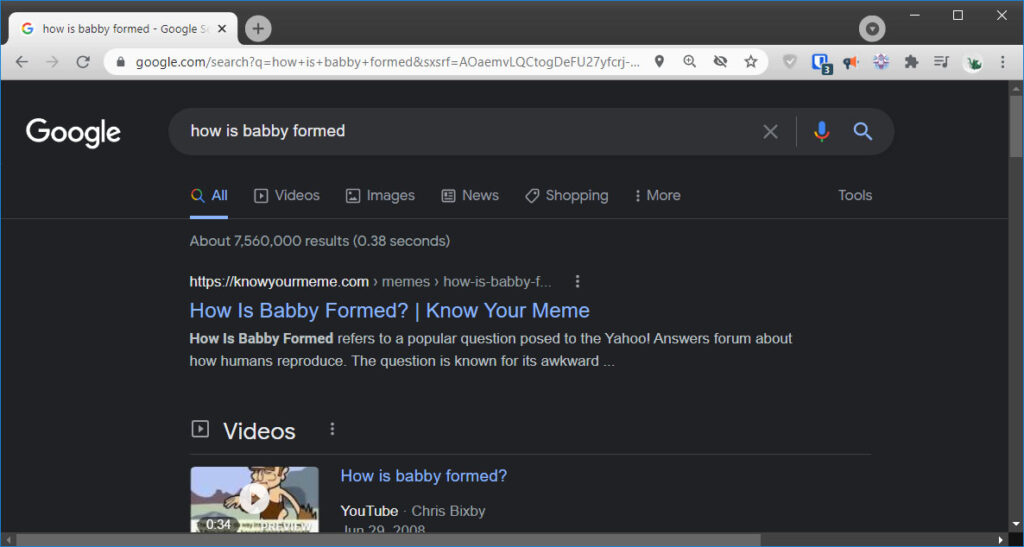Play the How is babby formed video thumbnail
The image size is (1024, 547).
pyautogui.click(x=254, y=498)
